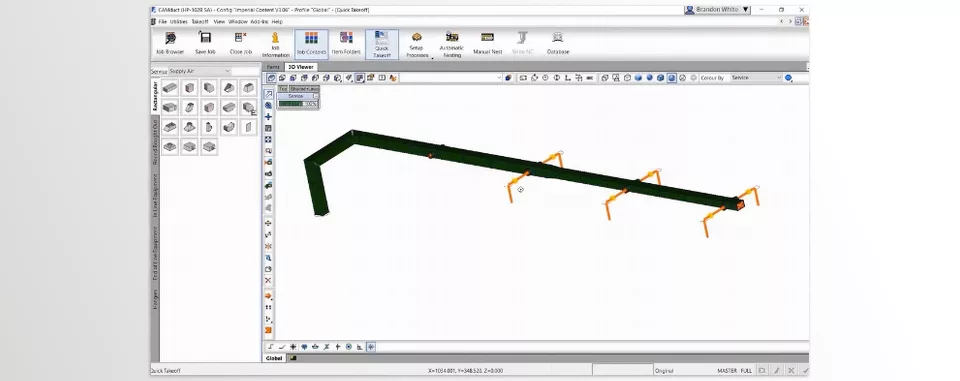Open the Brandon White user dropdown

tap(717, 10)
